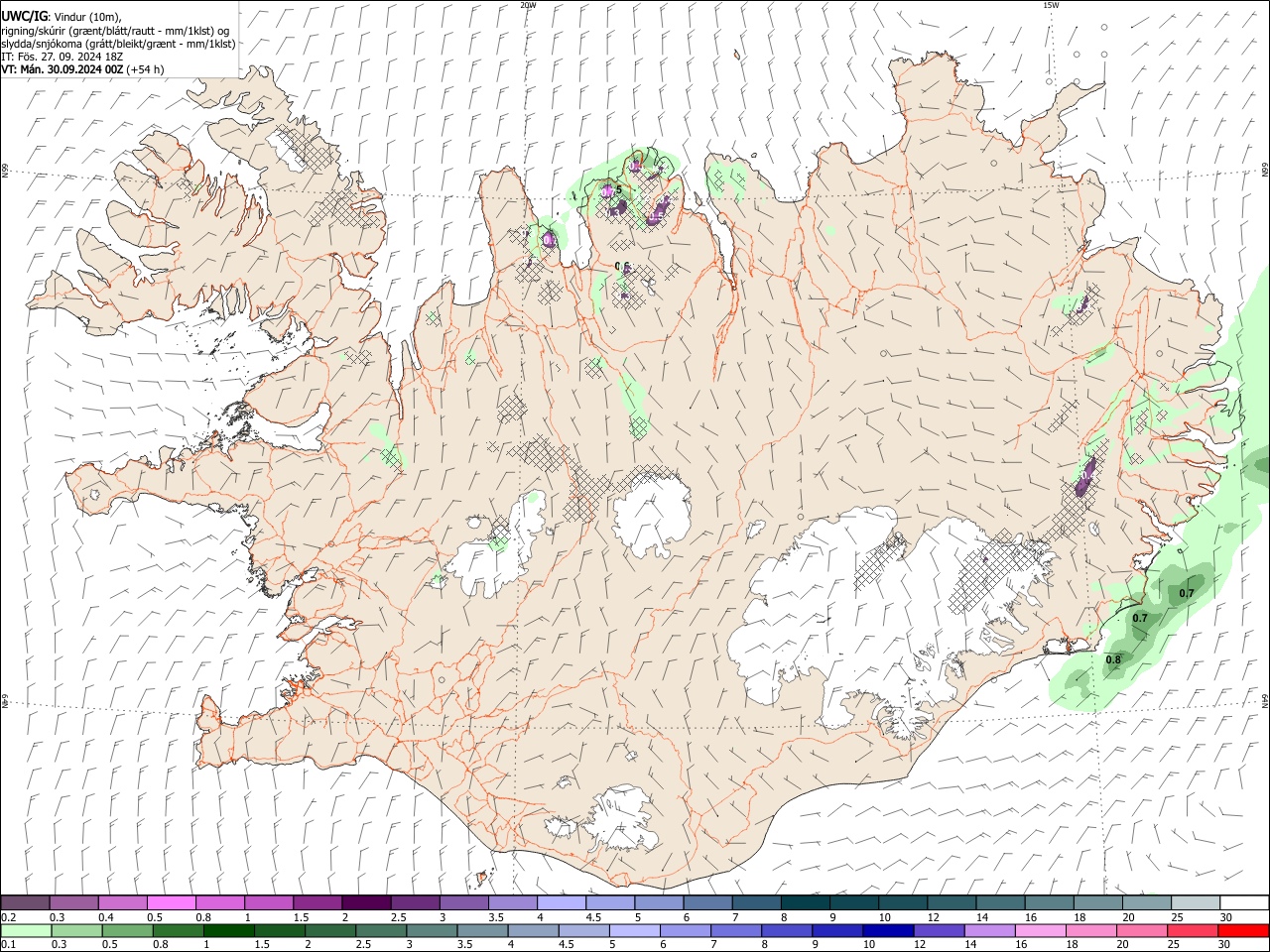Click the Hofsjökull glacier in central Iceland
Screen dimensions: 1270x952
pyautogui.click(x=652, y=512)
